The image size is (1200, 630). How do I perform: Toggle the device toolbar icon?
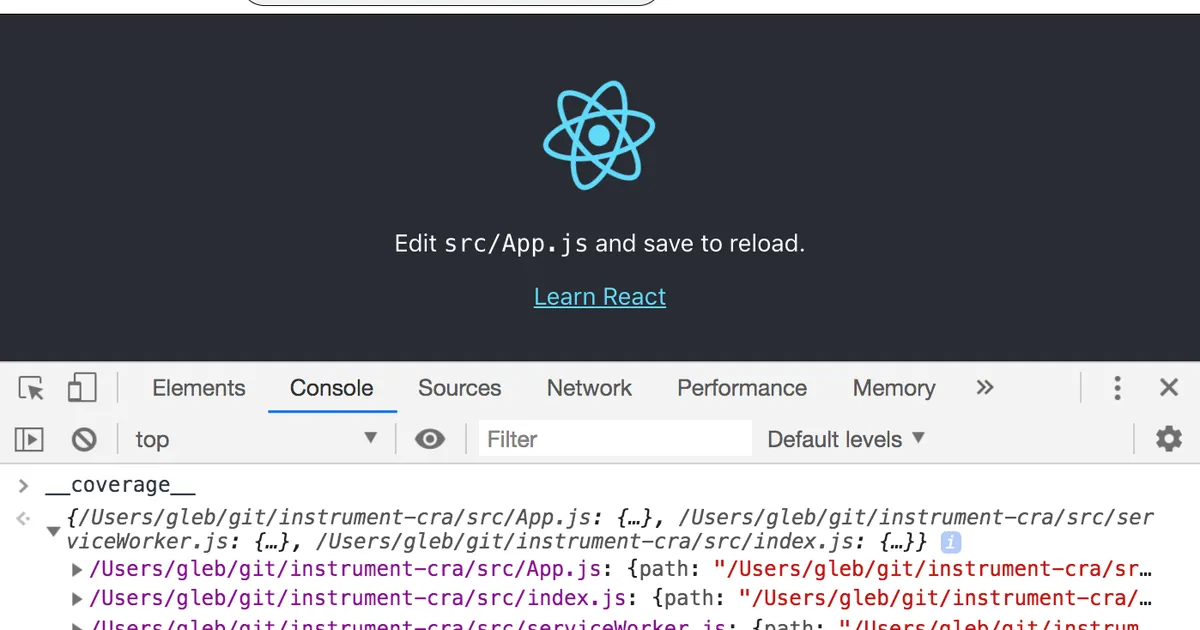tap(82, 388)
